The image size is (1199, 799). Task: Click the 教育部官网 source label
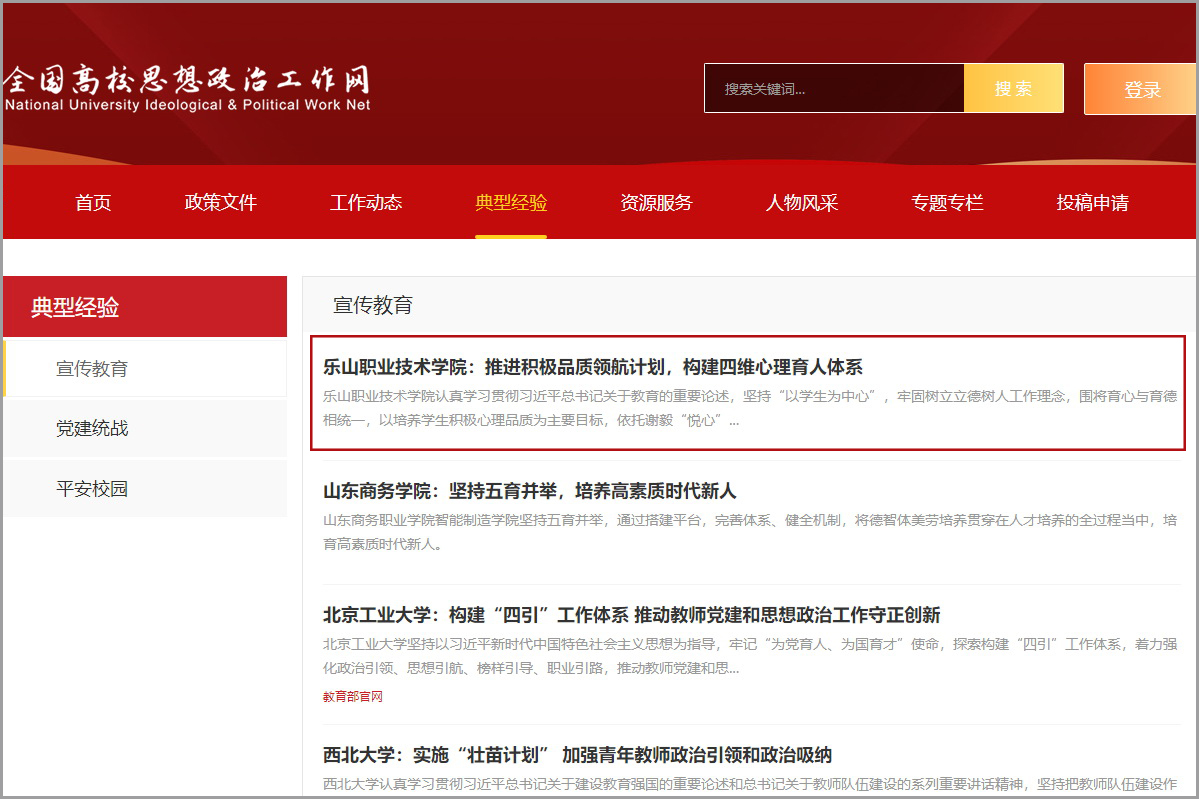352,696
